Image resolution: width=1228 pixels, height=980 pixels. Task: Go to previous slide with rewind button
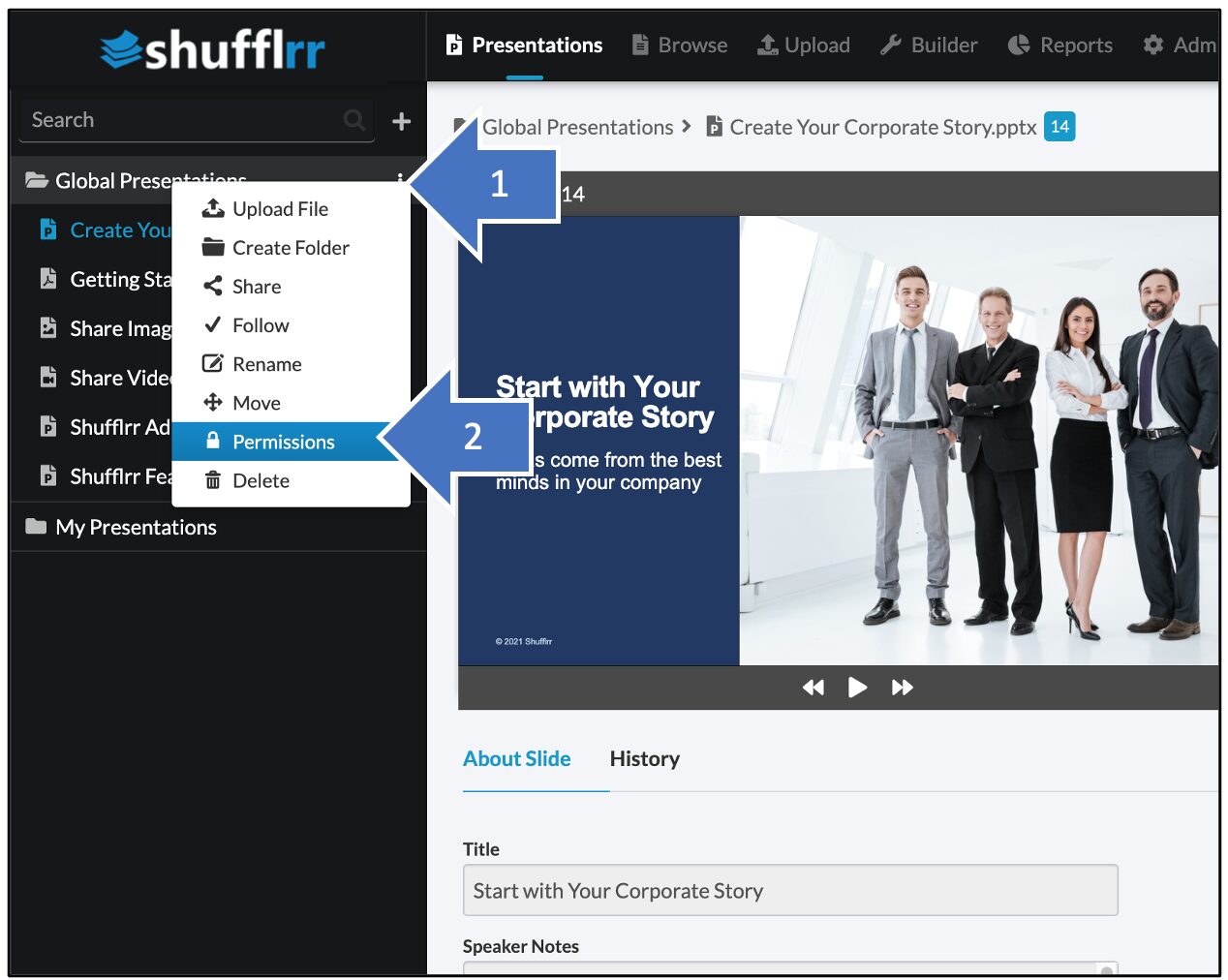pos(814,688)
